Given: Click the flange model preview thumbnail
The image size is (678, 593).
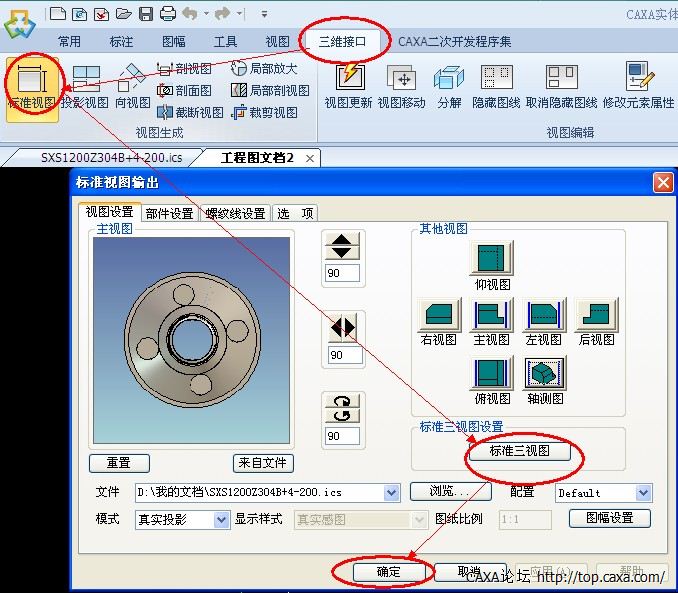Looking at the screenshot, I should click(x=192, y=340).
